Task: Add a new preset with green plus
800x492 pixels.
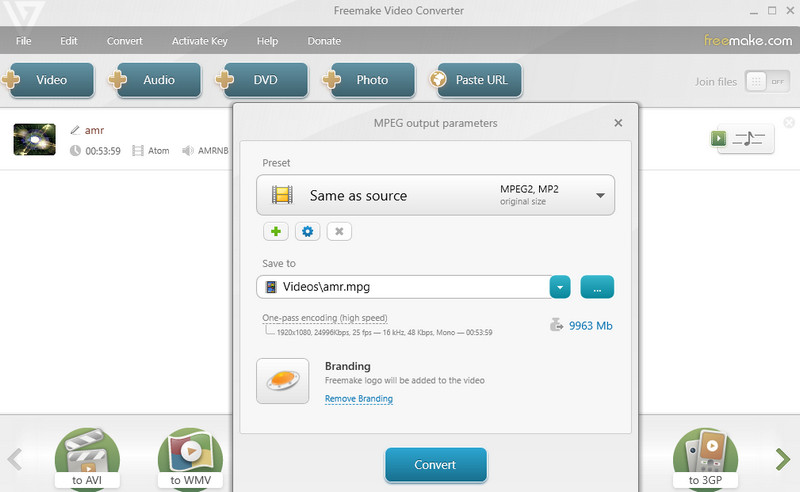Action: tap(276, 232)
